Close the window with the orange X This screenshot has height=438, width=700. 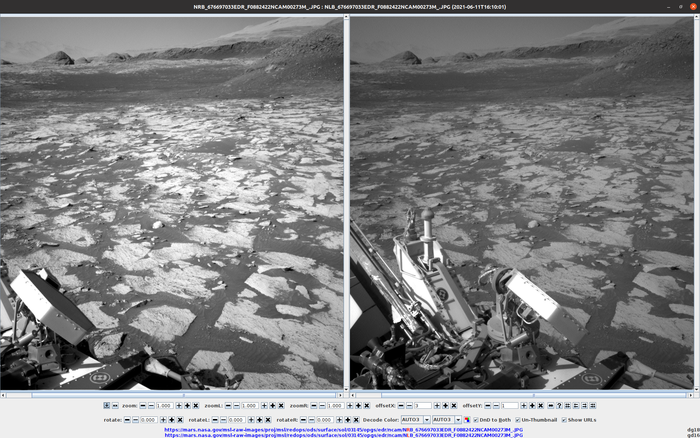pos(693,7)
